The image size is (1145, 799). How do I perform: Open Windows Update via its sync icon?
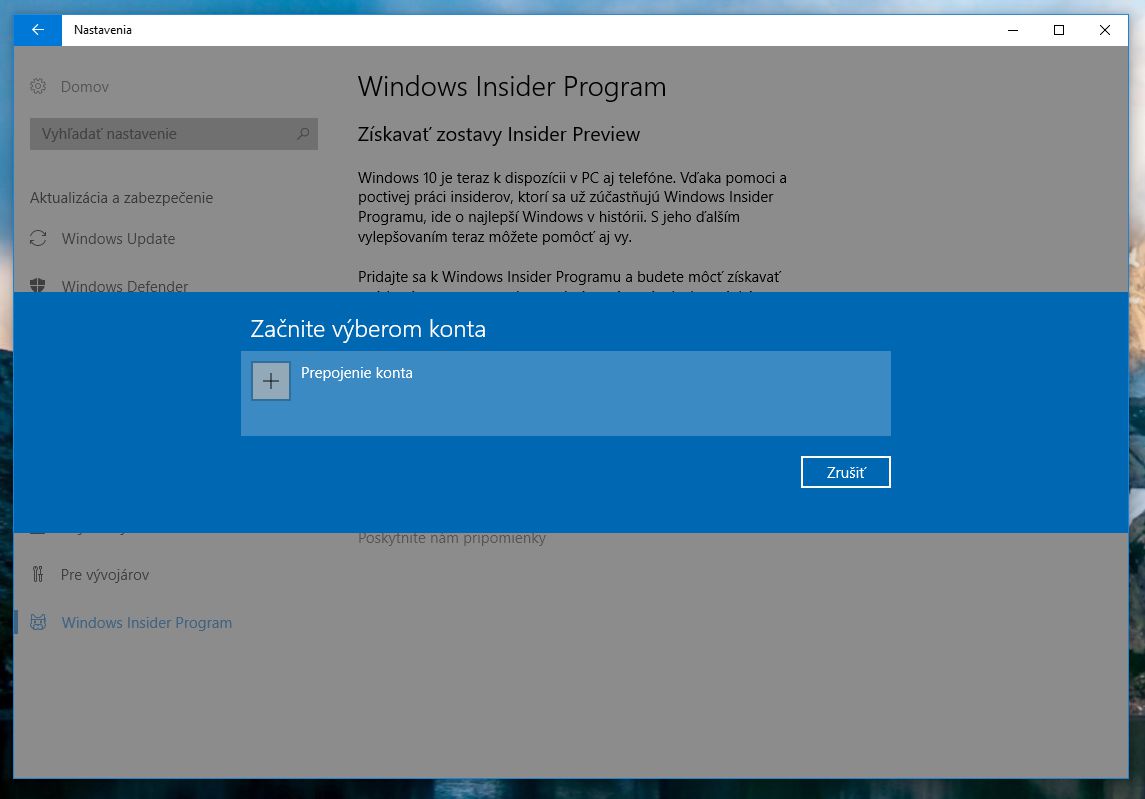[x=38, y=239]
